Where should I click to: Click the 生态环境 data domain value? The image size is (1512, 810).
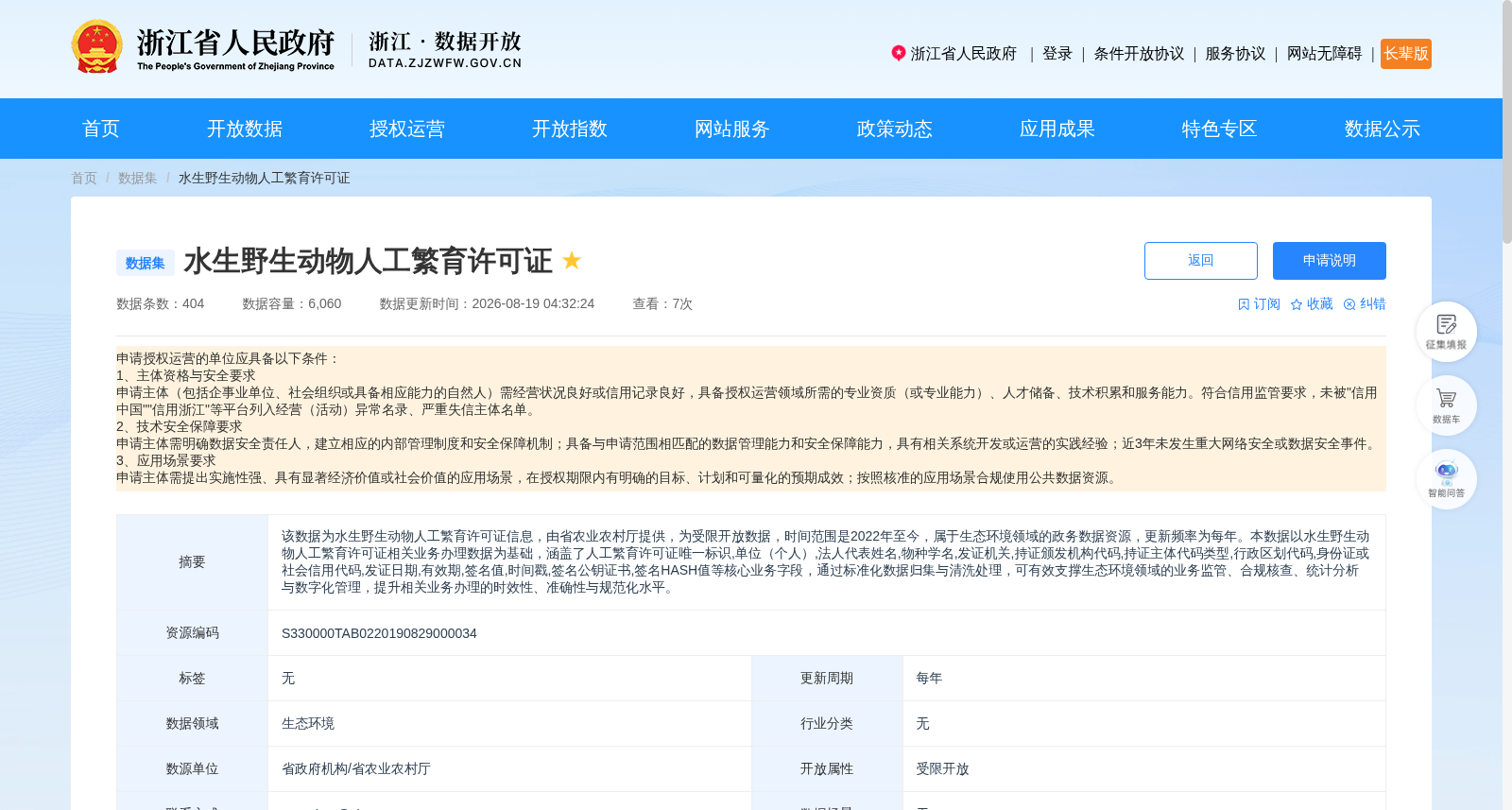click(308, 724)
